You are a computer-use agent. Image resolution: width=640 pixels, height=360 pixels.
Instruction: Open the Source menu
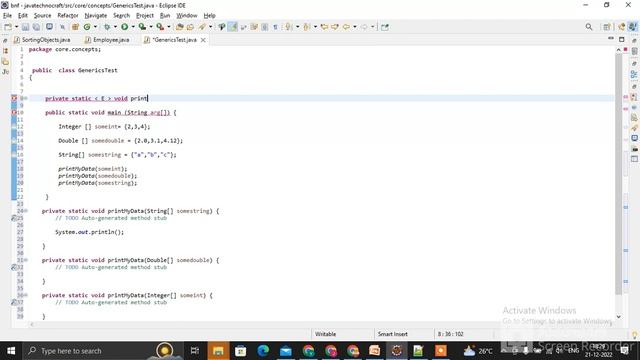click(x=42, y=16)
